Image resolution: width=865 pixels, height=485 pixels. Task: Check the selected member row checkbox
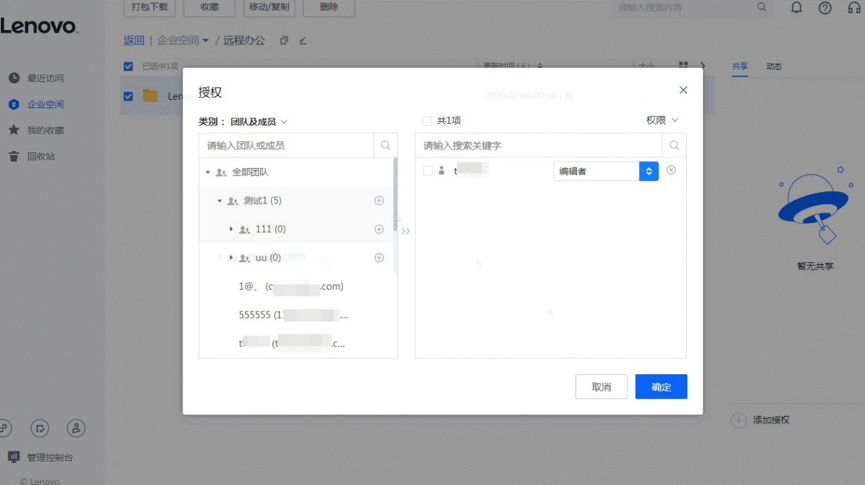point(428,170)
